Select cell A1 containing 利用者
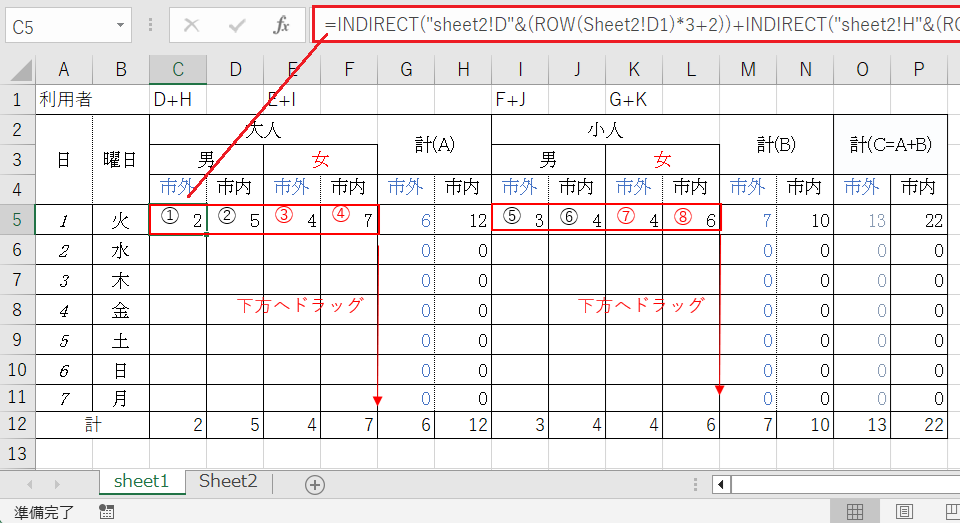Image resolution: width=960 pixels, height=523 pixels. pos(64,100)
